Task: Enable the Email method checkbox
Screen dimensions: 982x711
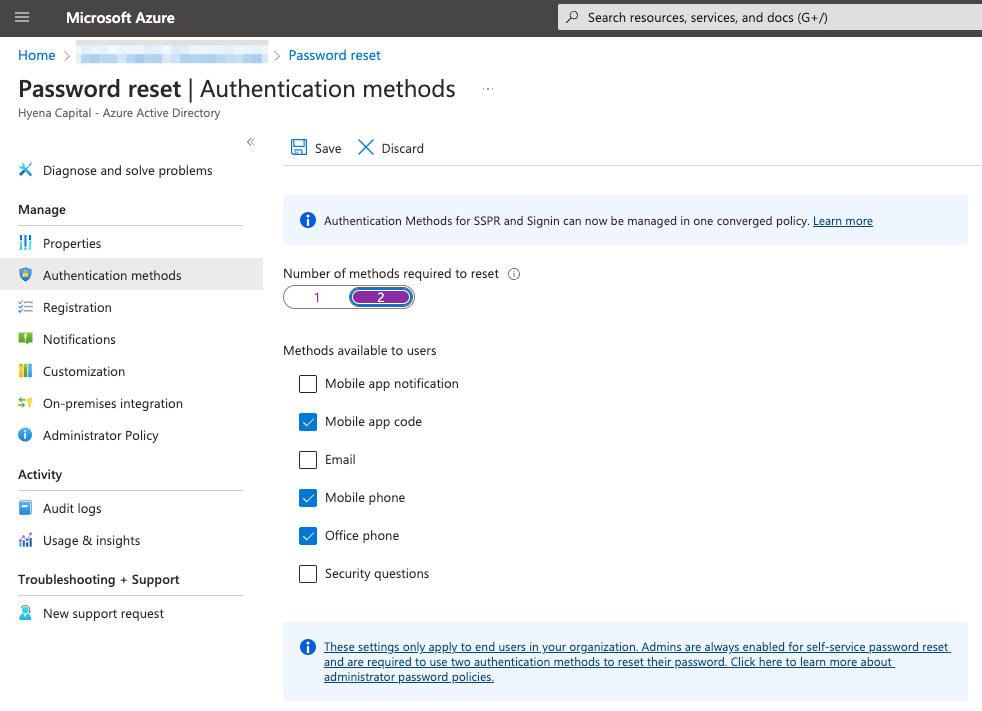Action: [308, 460]
